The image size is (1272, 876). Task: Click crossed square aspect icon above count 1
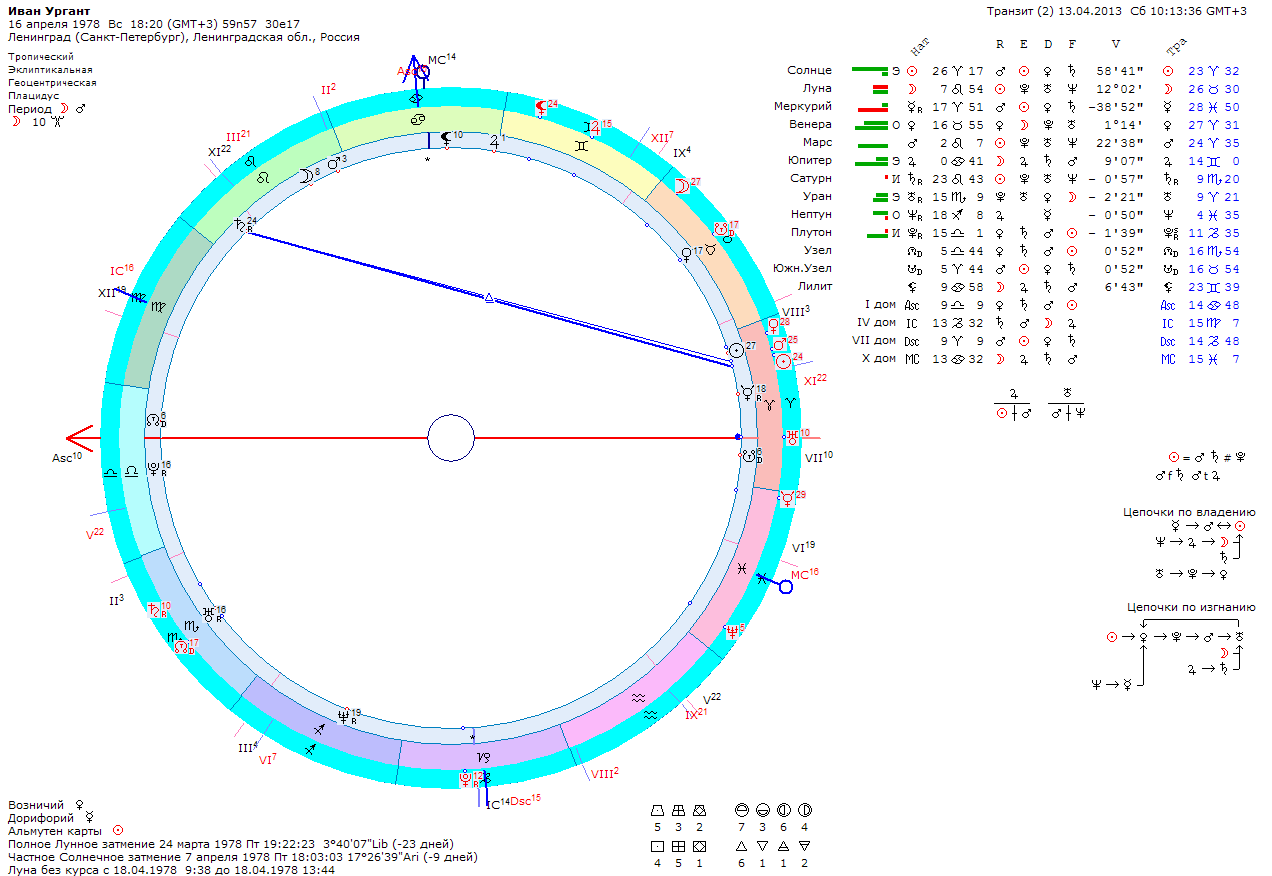point(699,845)
